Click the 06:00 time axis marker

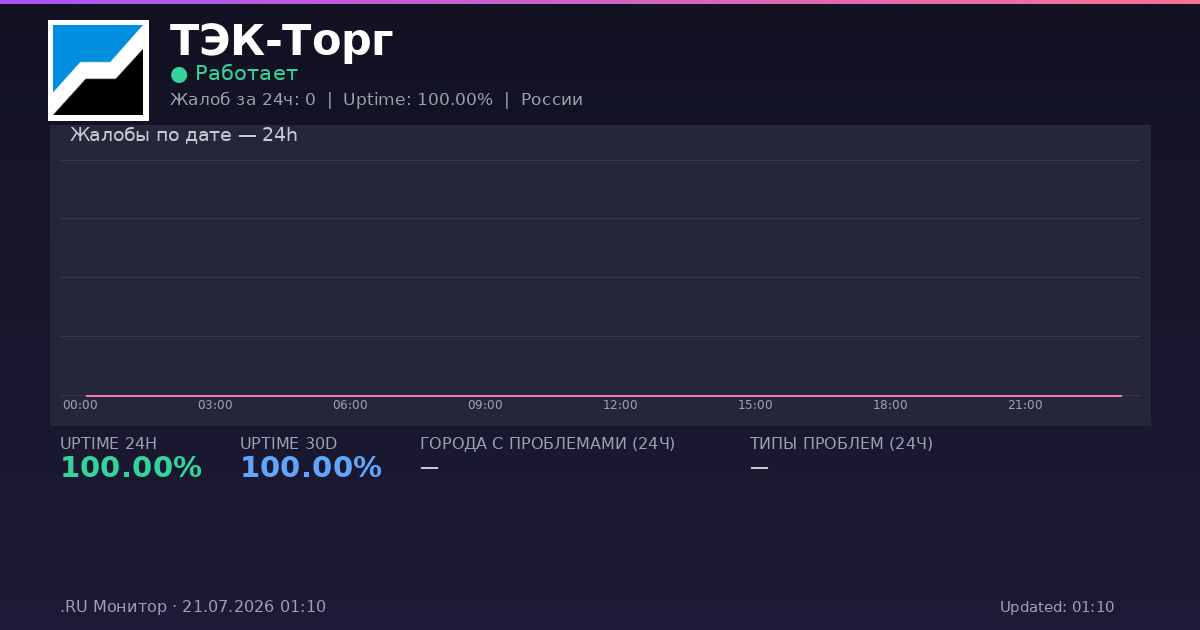[350, 405]
